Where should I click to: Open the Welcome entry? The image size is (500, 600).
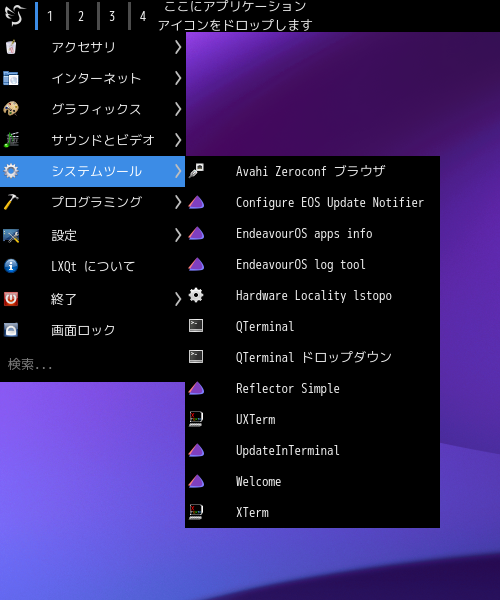313,481
